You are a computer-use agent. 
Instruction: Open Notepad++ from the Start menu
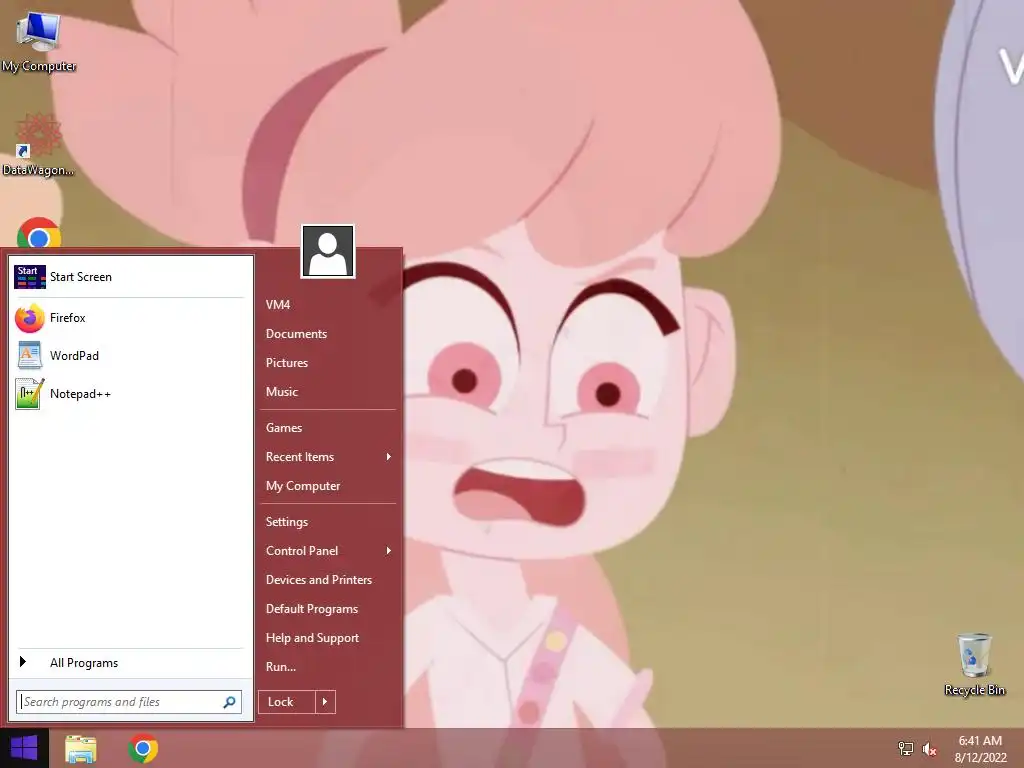pyautogui.click(x=129, y=394)
